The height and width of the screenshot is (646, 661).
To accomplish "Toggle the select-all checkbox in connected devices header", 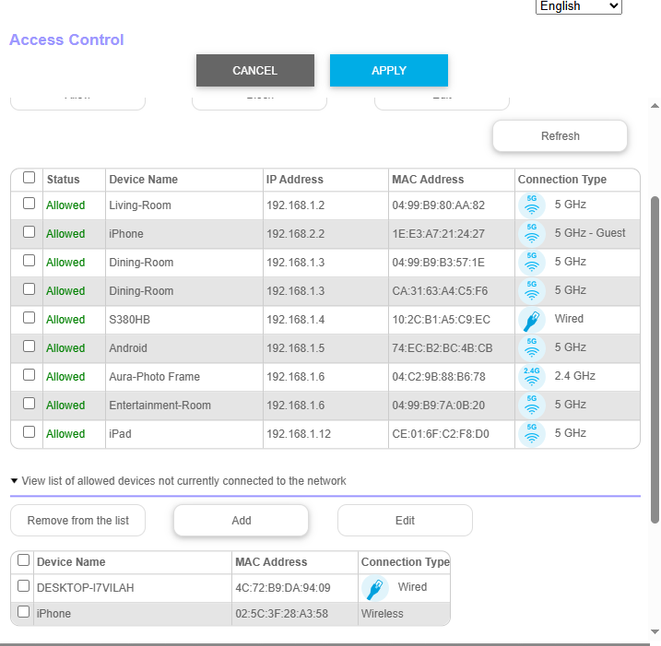I will (x=29, y=178).
